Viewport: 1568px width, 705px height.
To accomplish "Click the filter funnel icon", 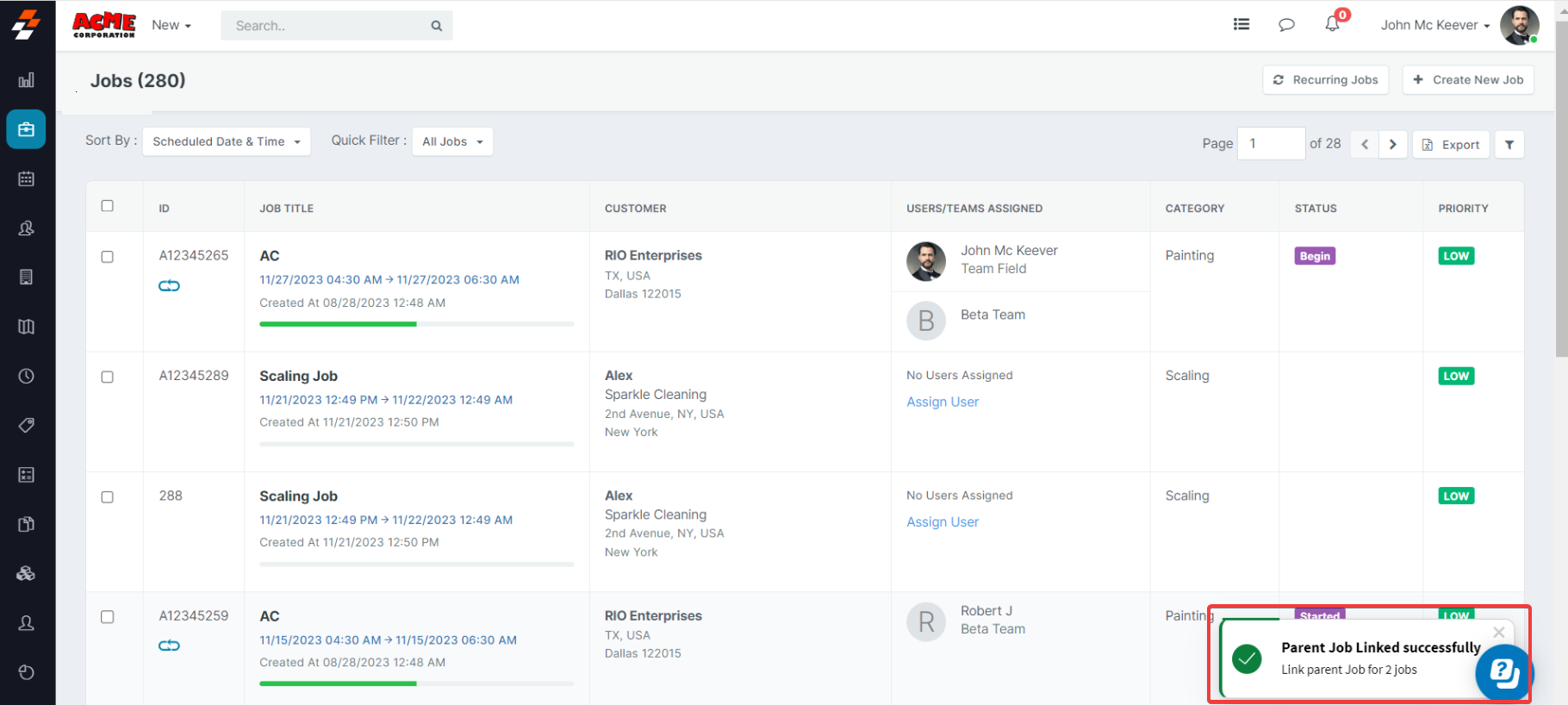I will 1509,145.
